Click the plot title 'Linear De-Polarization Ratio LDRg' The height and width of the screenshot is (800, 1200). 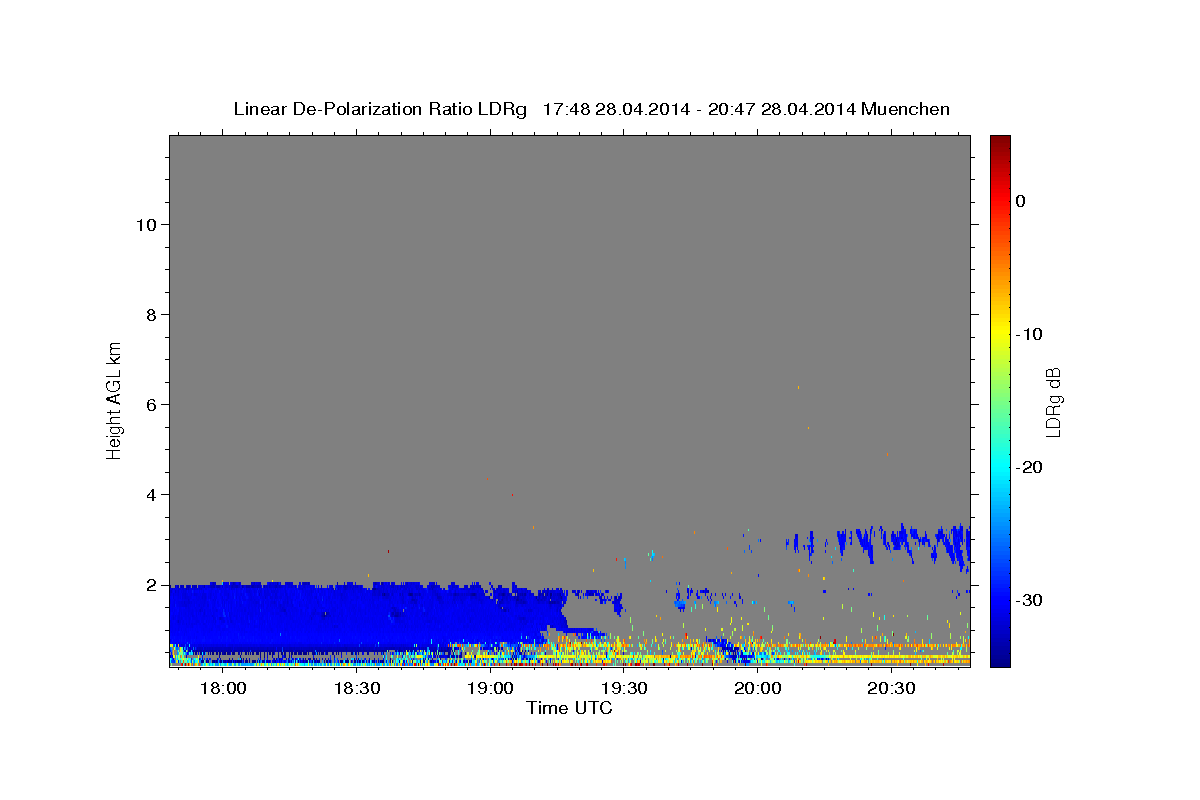click(x=379, y=109)
